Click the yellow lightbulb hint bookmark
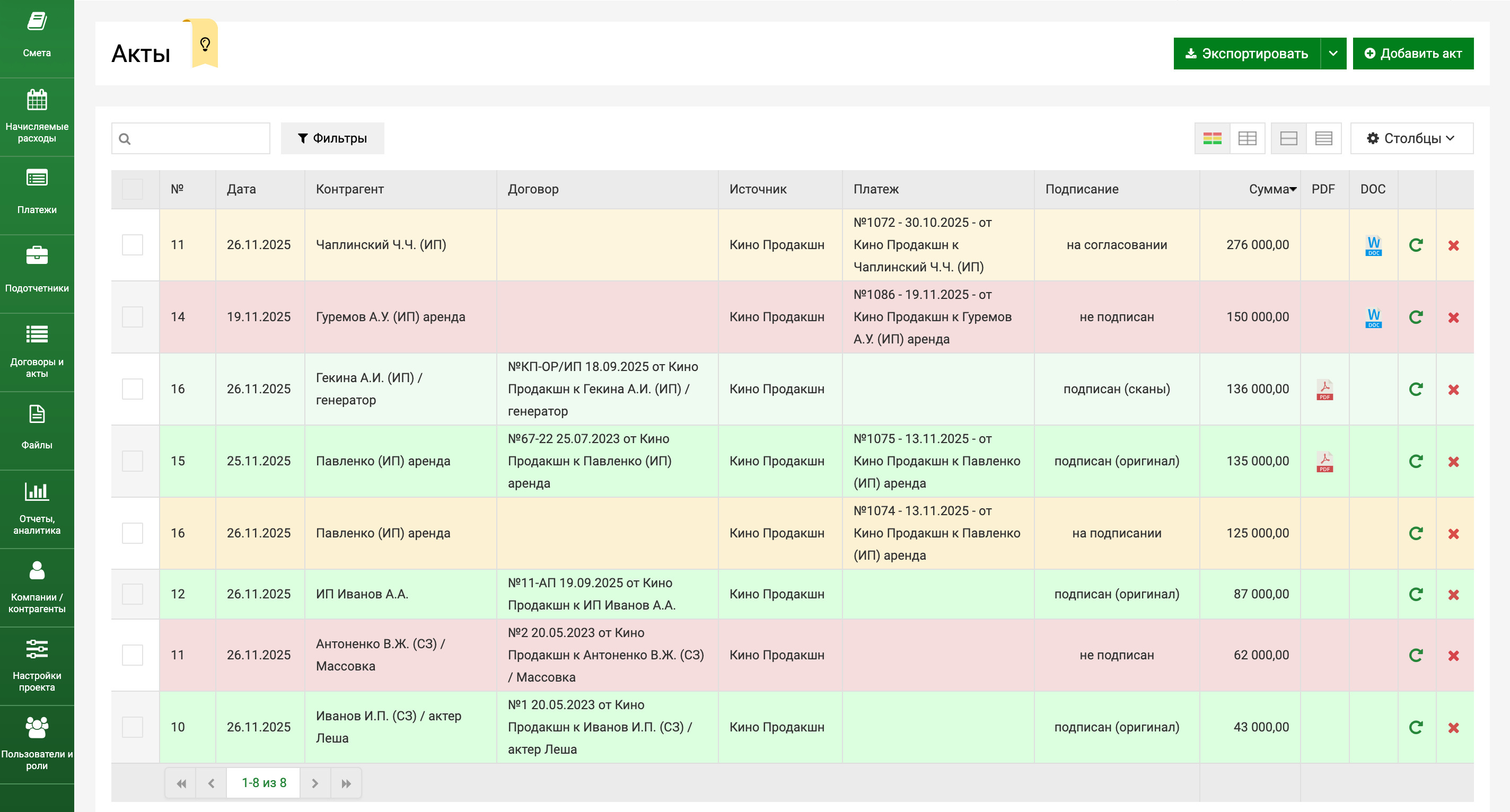 205,45
